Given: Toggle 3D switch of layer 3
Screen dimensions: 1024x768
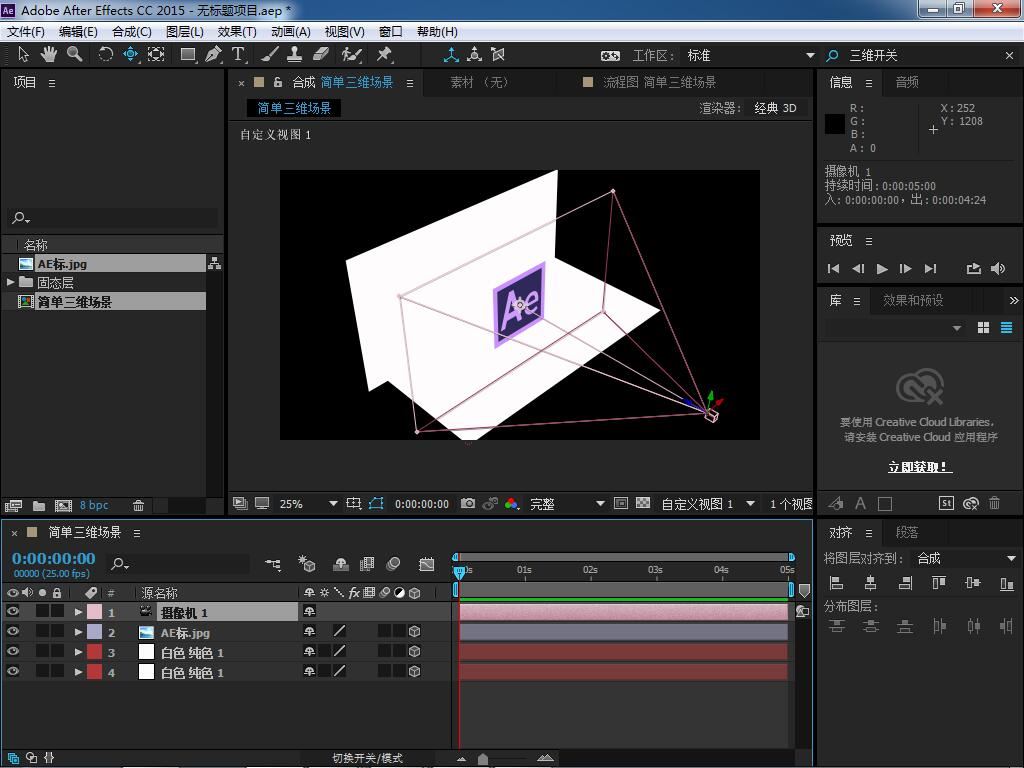Looking at the screenshot, I should pyautogui.click(x=414, y=651).
